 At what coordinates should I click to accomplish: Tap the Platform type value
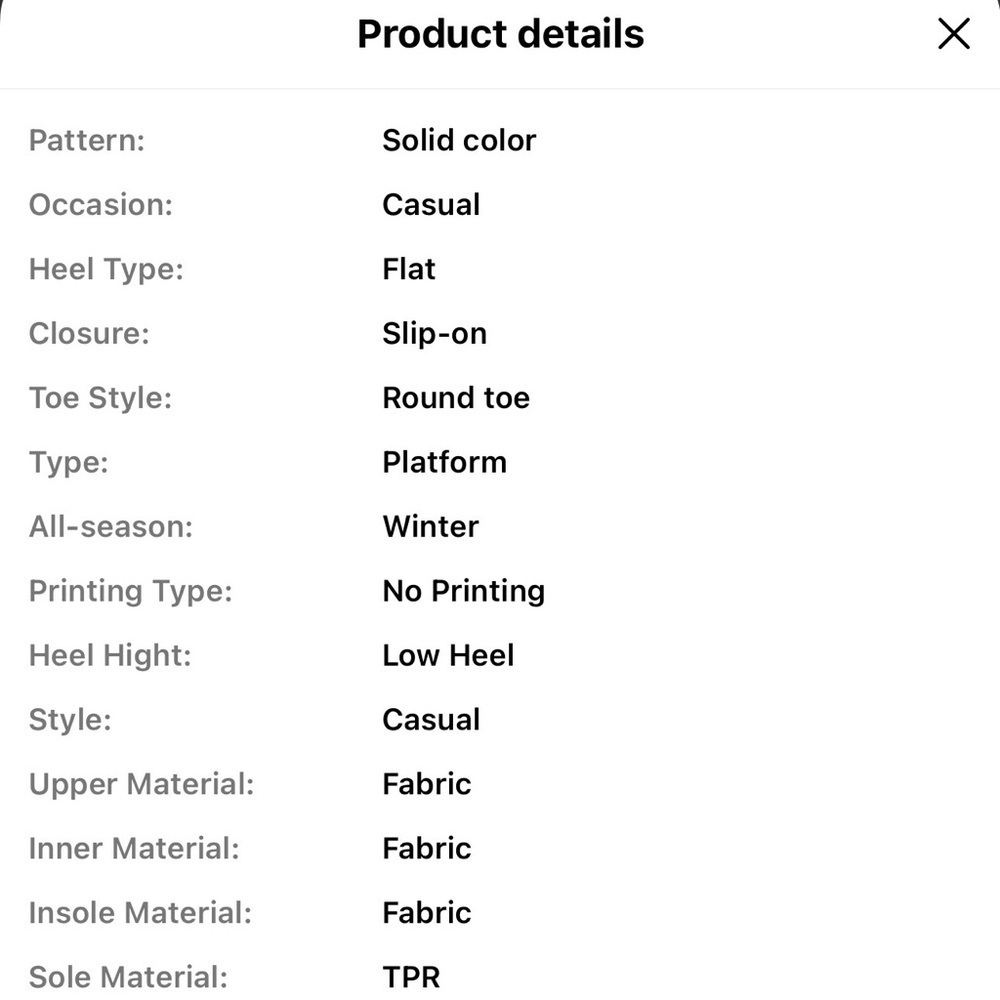[x=445, y=462]
